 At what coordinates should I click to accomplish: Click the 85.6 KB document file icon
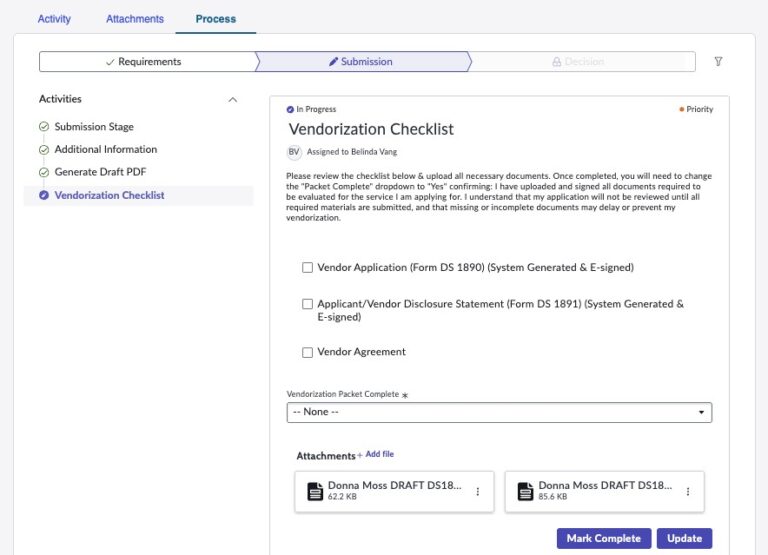coord(525,491)
